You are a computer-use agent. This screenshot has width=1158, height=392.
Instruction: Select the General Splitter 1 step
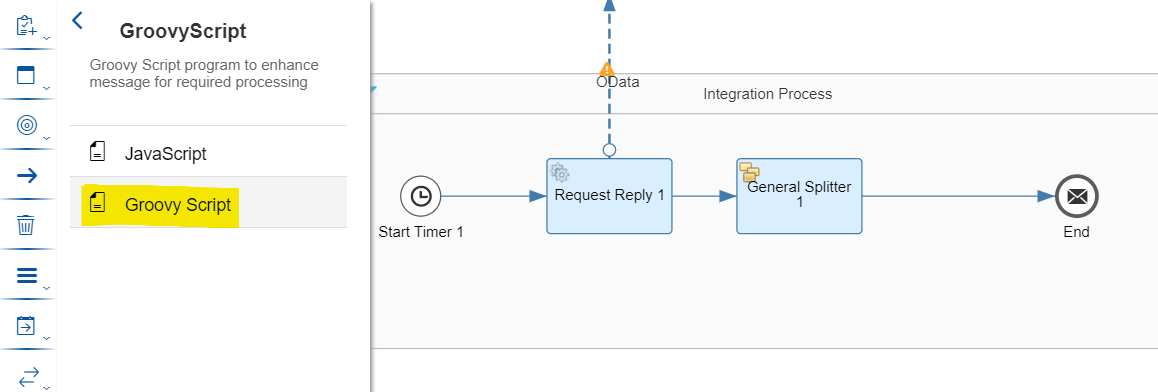[x=799, y=196]
